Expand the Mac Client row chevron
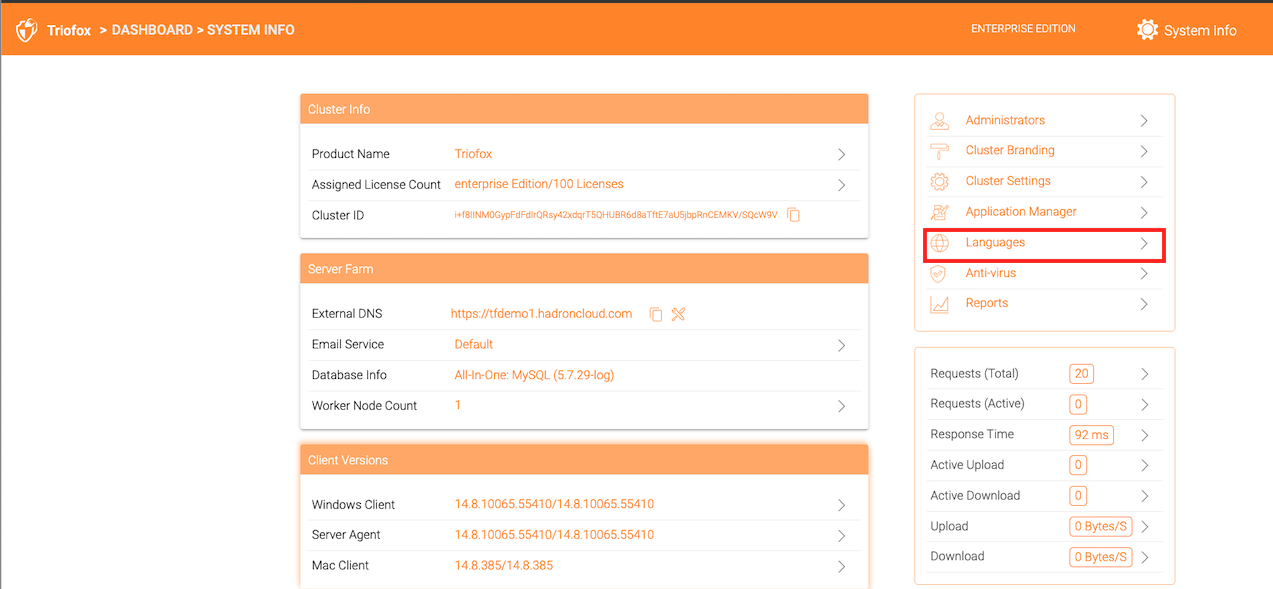Image resolution: width=1273 pixels, height=589 pixels. 842,566
